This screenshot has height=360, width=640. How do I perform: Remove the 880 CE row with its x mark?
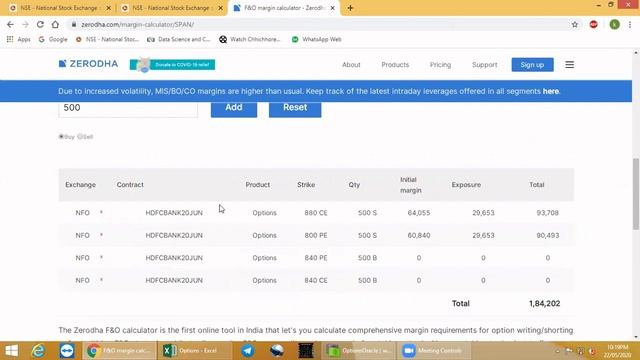click(x=101, y=212)
